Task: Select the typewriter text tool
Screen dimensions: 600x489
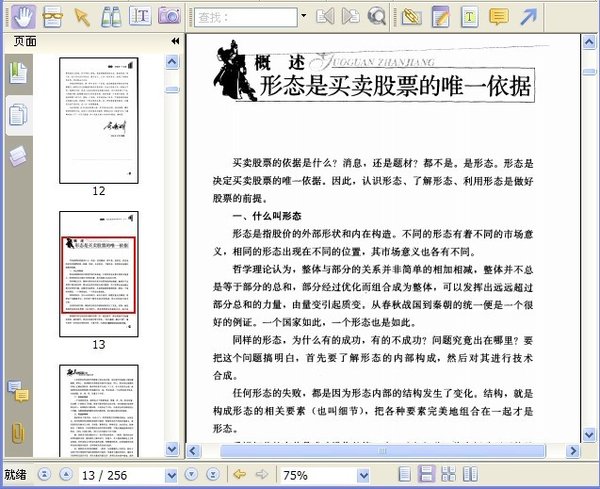Action: pyautogui.click(x=470, y=17)
